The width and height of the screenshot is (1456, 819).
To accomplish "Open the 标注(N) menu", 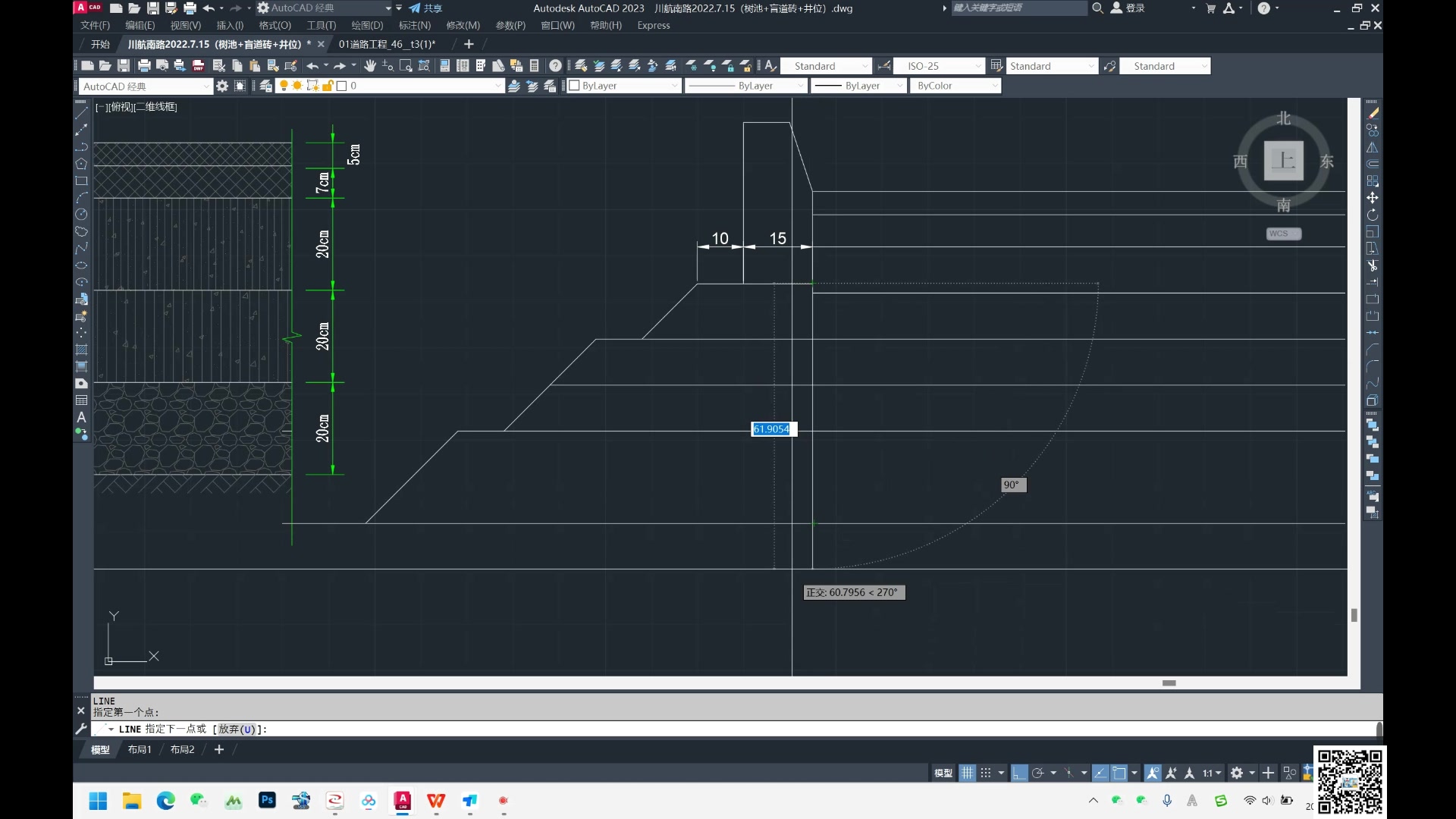I will click(x=414, y=25).
